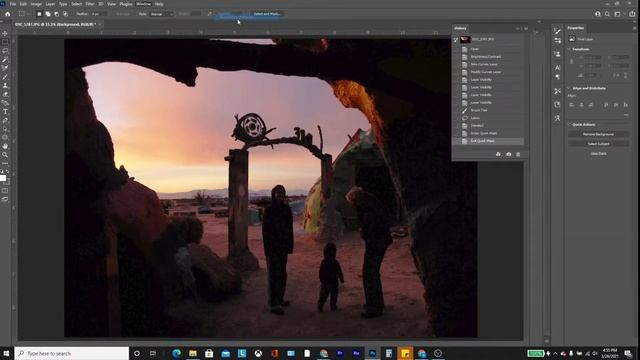Swap foreground and background colors
This screenshot has height=360, width=640.
coord(8,172)
